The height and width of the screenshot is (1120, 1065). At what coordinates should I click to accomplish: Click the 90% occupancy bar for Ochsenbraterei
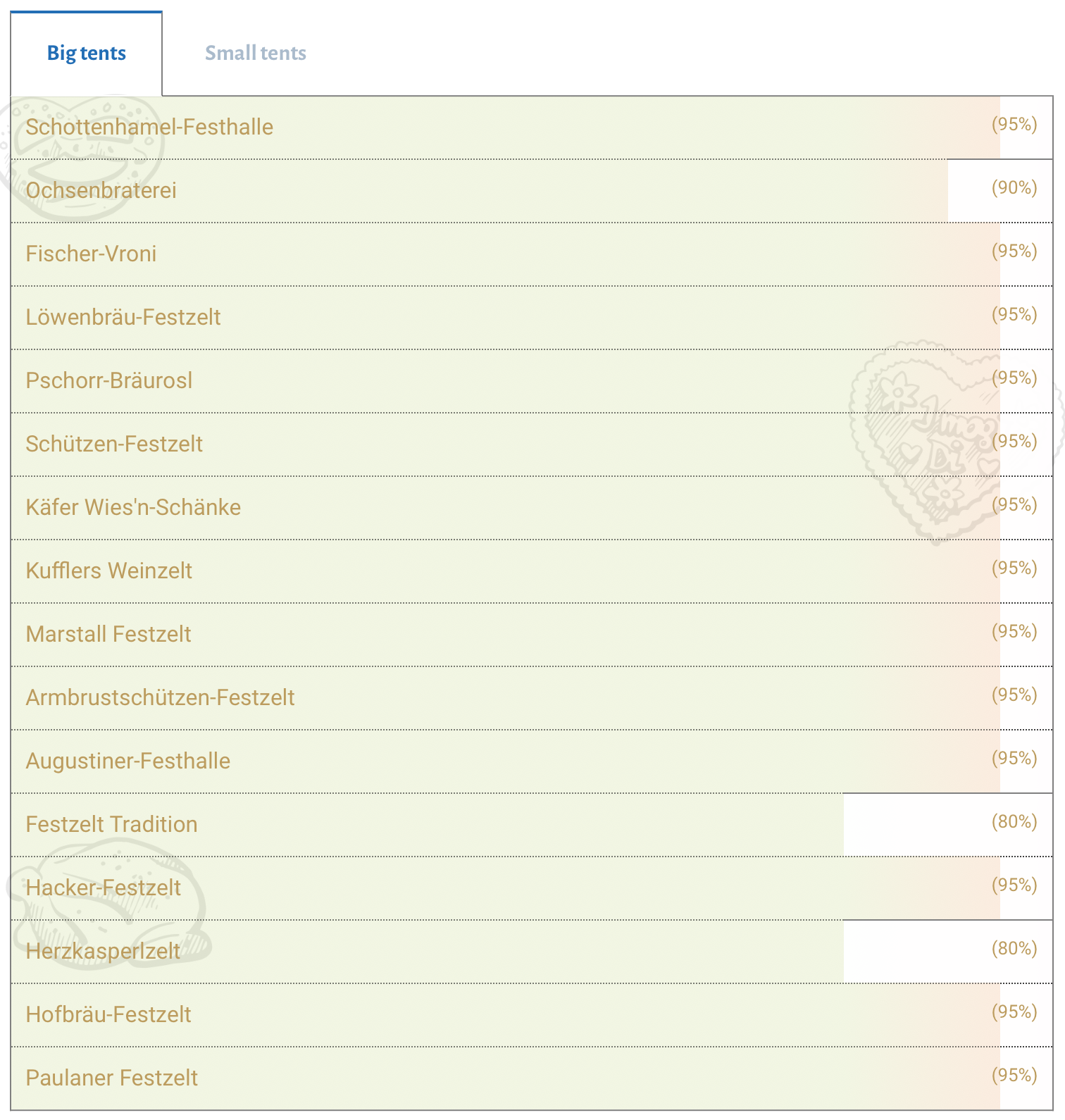click(480, 191)
